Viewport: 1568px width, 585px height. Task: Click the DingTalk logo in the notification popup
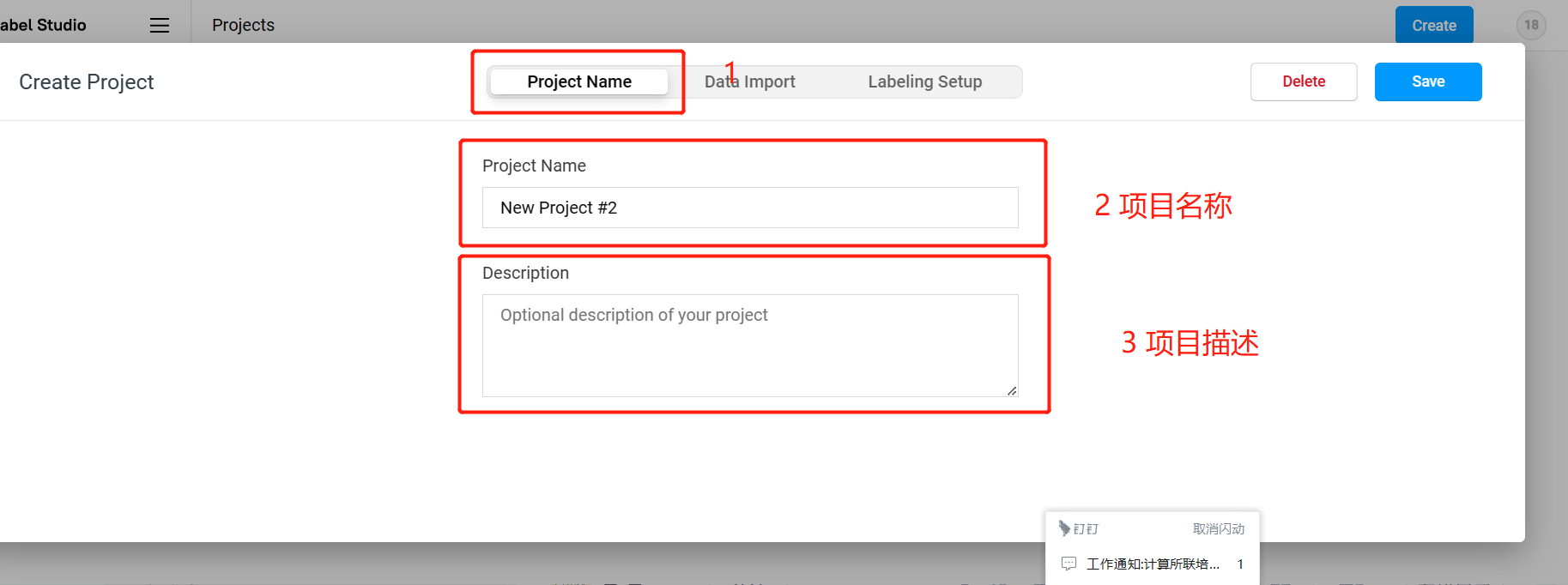[1065, 528]
